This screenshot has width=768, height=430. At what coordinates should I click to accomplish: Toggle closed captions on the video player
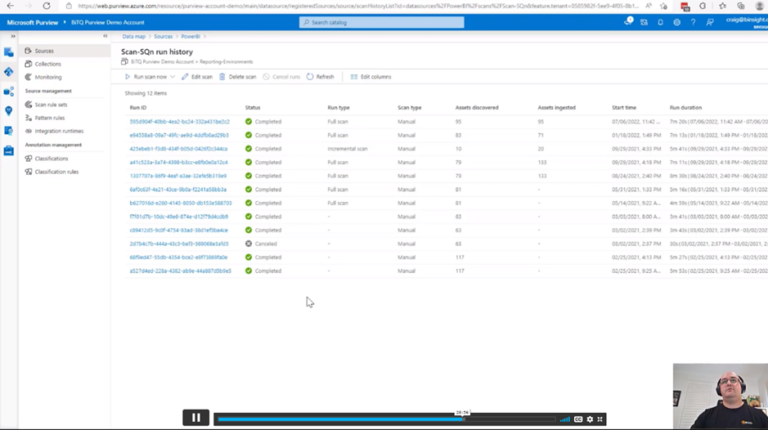(x=578, y=418)
